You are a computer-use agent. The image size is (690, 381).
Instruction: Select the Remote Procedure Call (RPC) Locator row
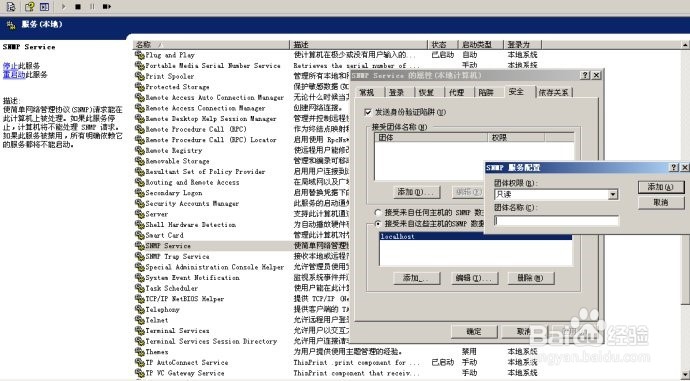click(211, 140)
